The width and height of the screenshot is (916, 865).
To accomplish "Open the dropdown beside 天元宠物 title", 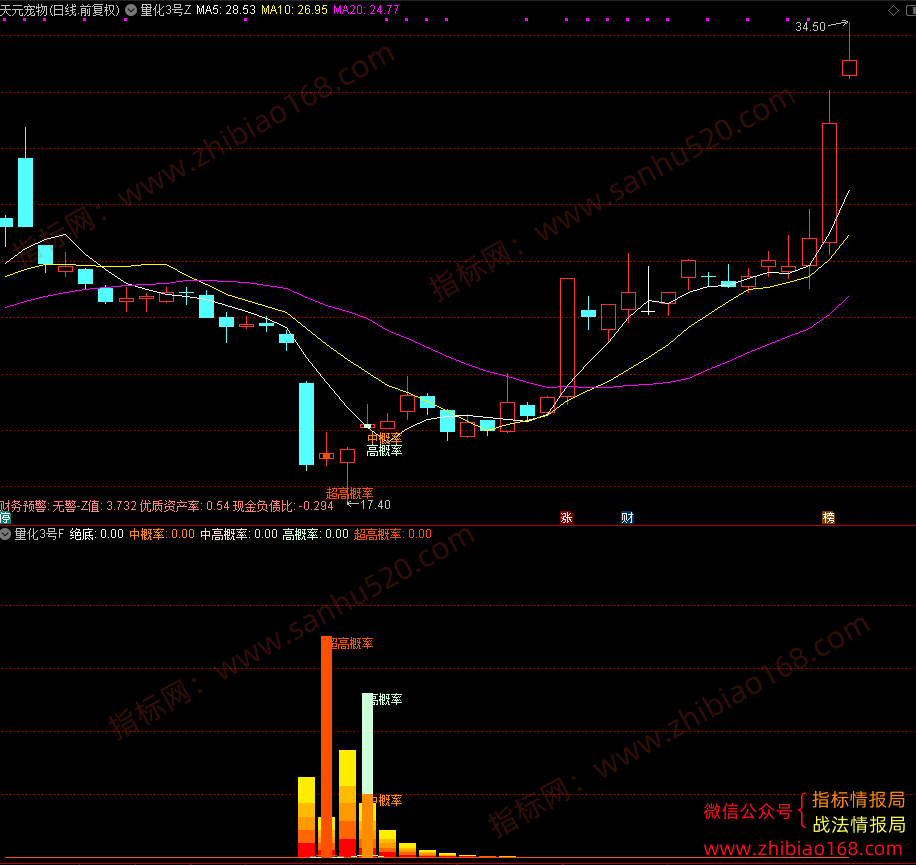I will pyautogui.click(x=131, y=10).
